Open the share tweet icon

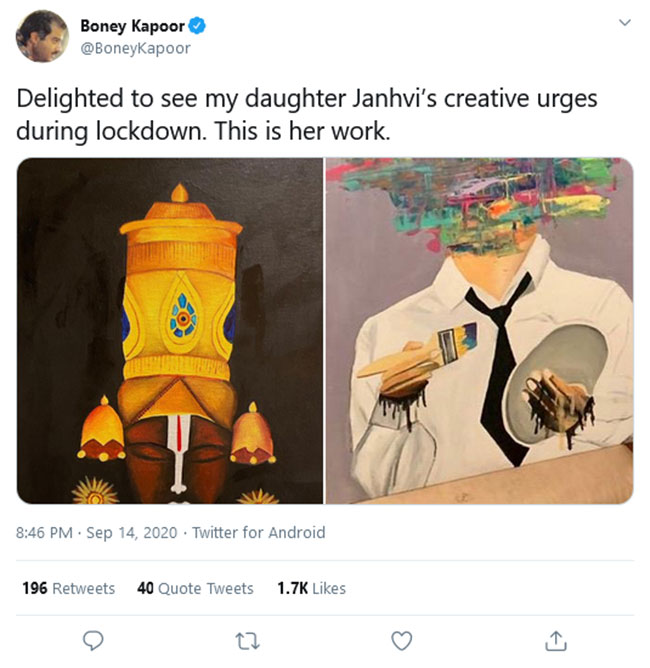[x=557, y=640]
